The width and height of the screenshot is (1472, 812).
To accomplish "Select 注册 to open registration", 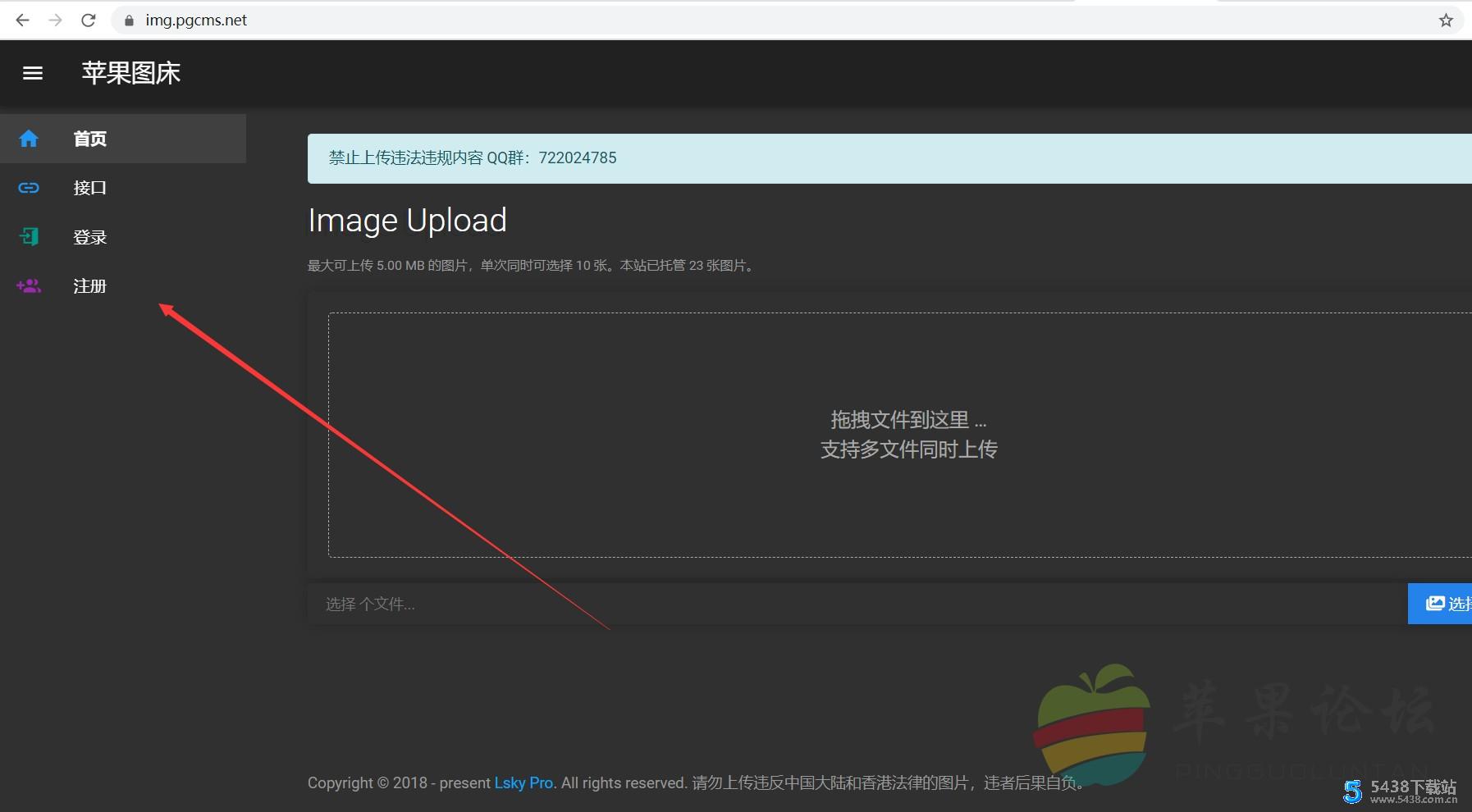I will click(89, 285).
